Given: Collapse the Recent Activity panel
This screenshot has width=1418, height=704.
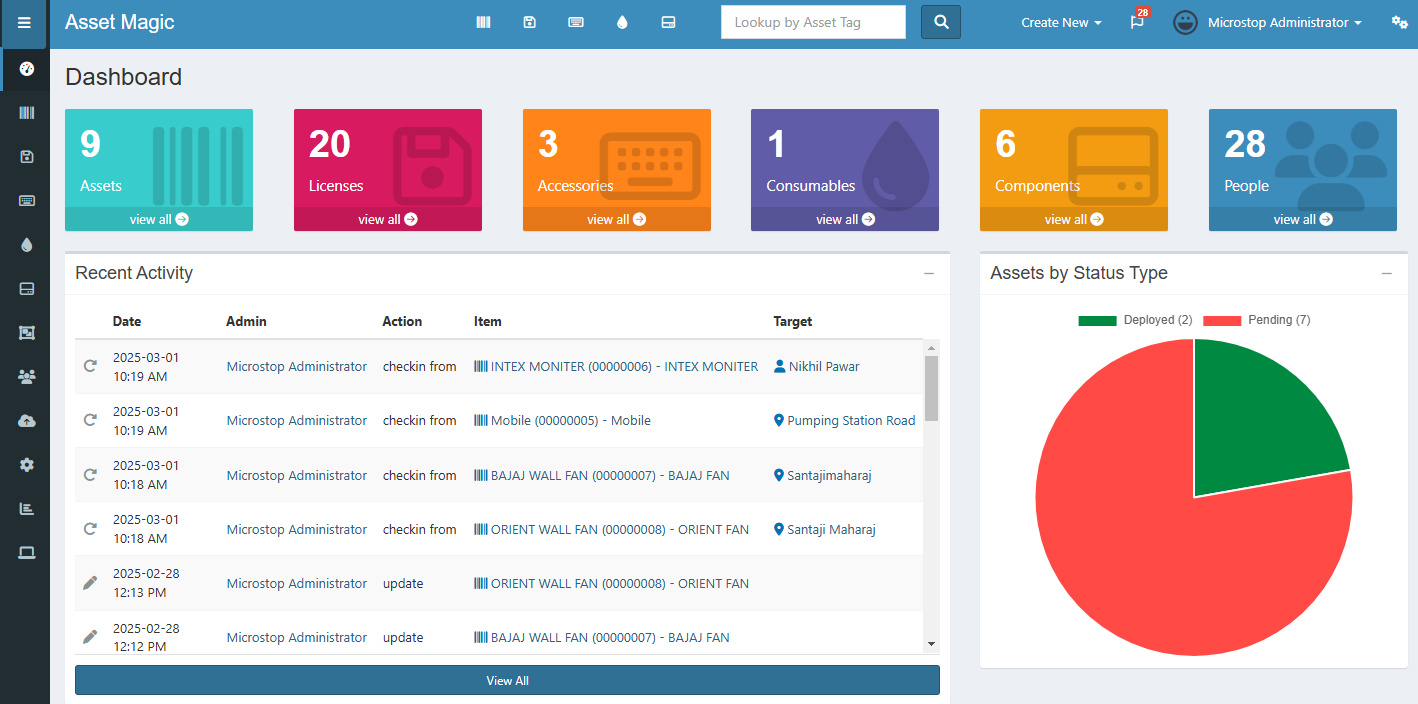Looking at the screenshot, I should (x=929, y=273).
